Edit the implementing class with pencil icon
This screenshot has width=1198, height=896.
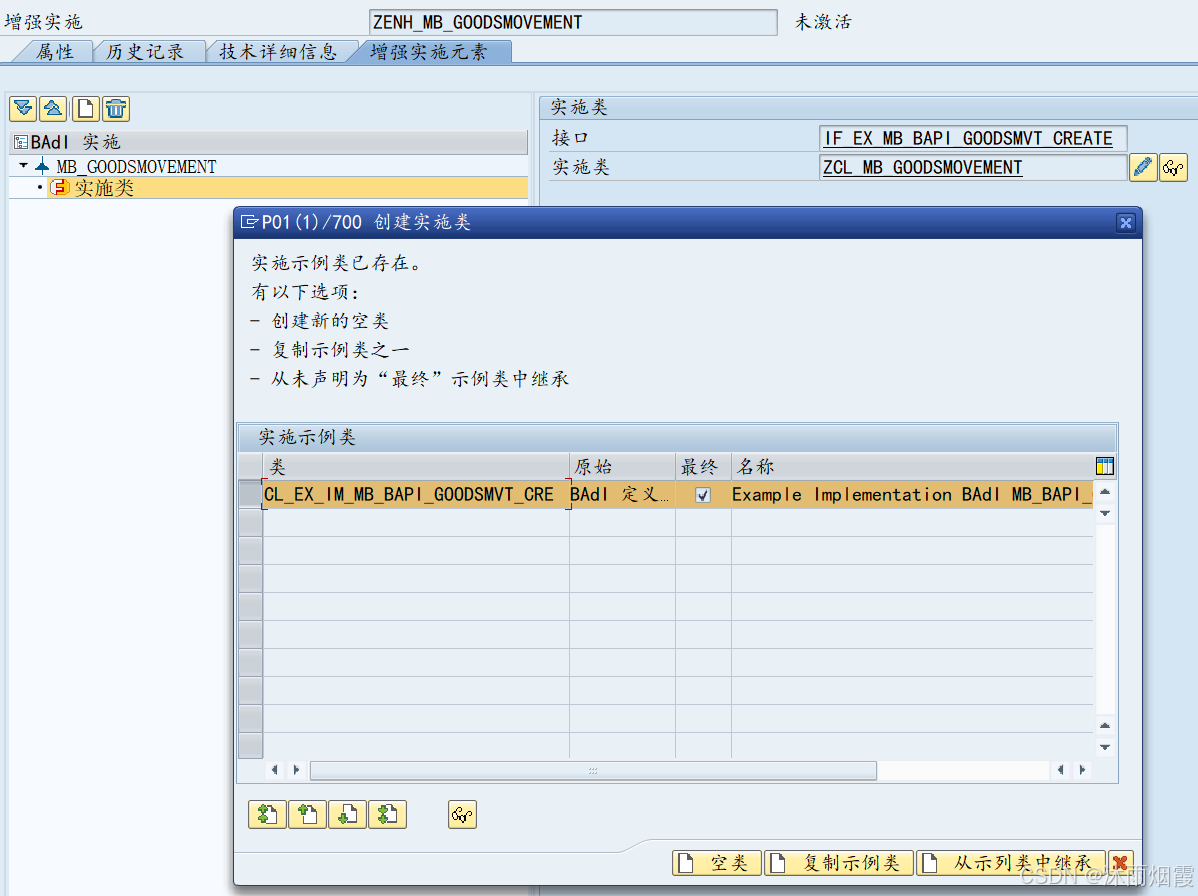[x=1143, y=167]
